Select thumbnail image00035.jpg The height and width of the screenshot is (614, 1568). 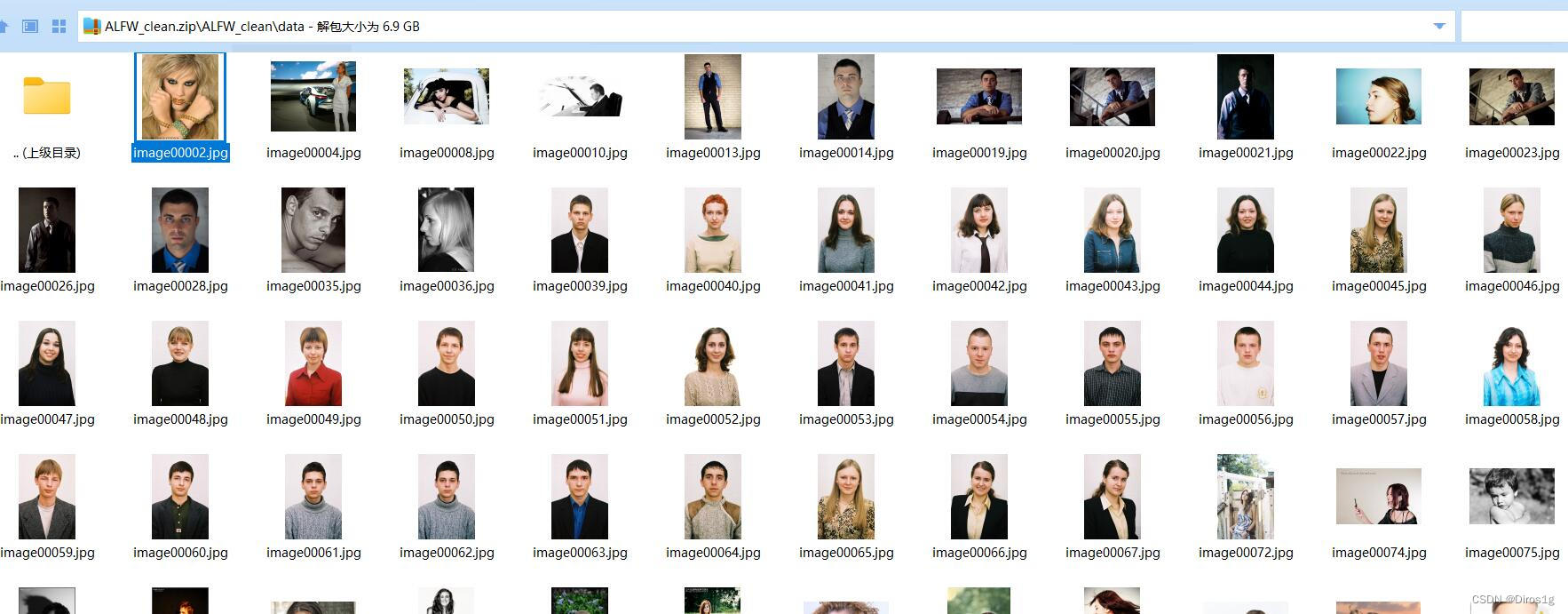click(x=313, y=229)
